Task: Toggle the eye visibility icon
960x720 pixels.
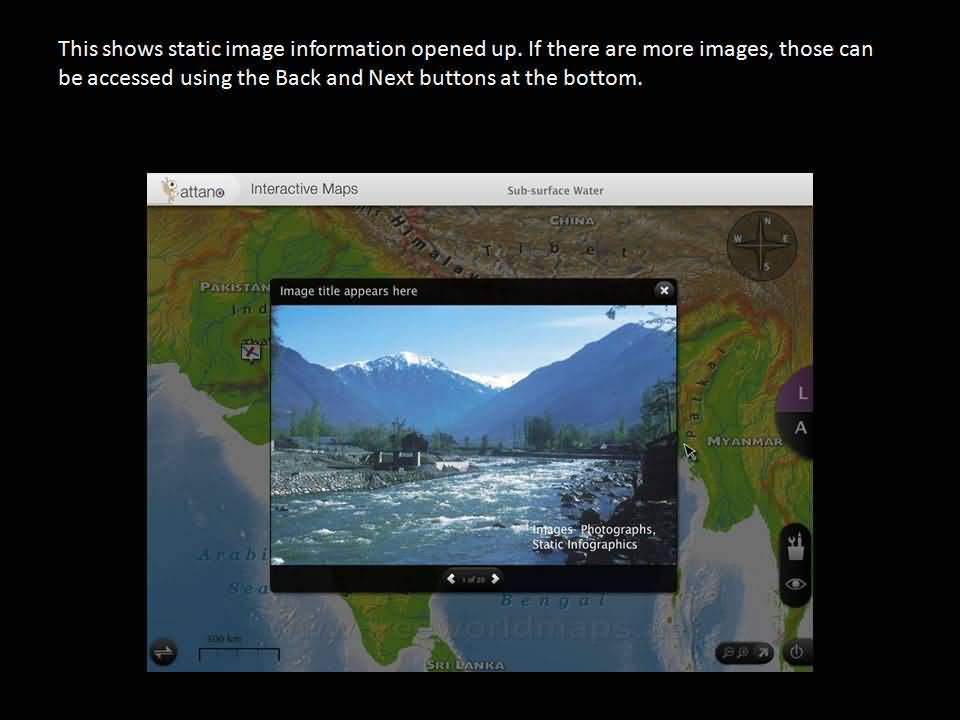Action: click(796, 585)
